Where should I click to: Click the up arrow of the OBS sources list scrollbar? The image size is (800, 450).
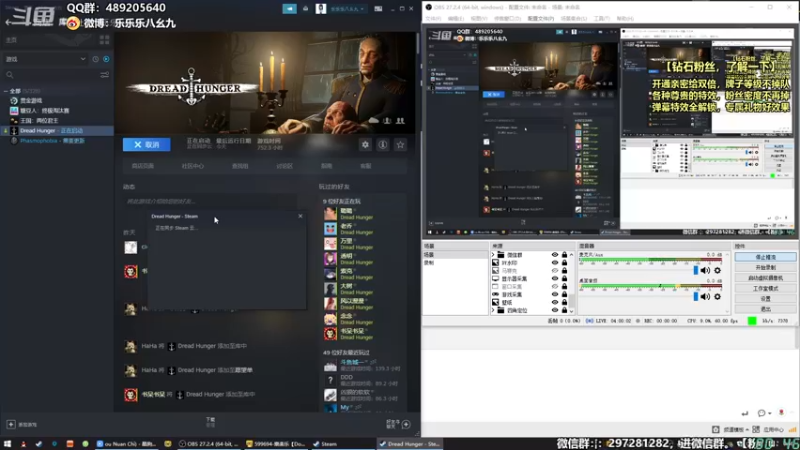click(571, 255)
